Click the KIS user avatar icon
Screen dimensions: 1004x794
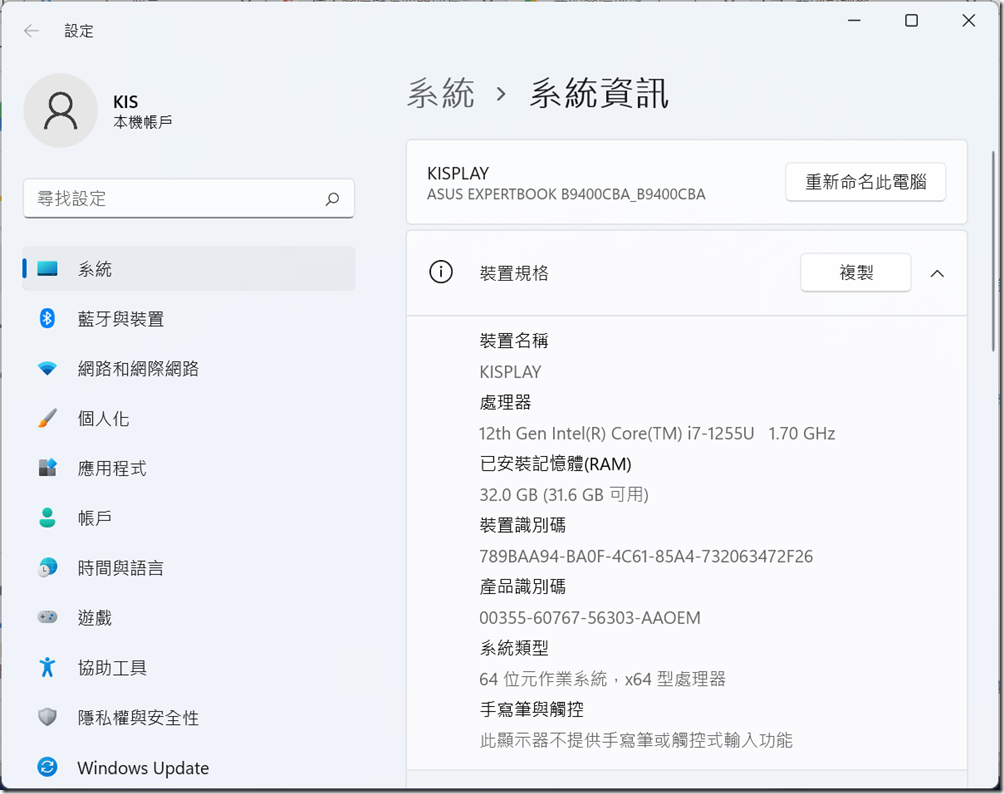click(60, 111)
